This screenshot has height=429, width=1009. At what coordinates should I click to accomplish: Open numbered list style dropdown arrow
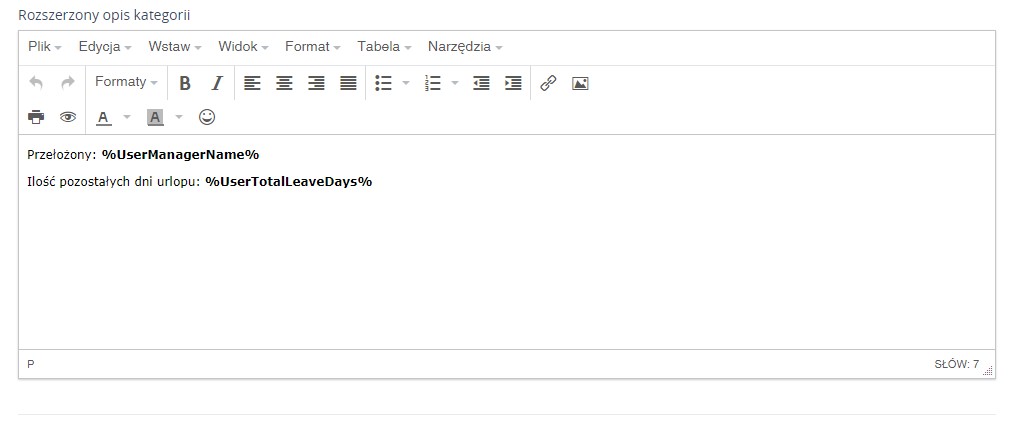455,83
